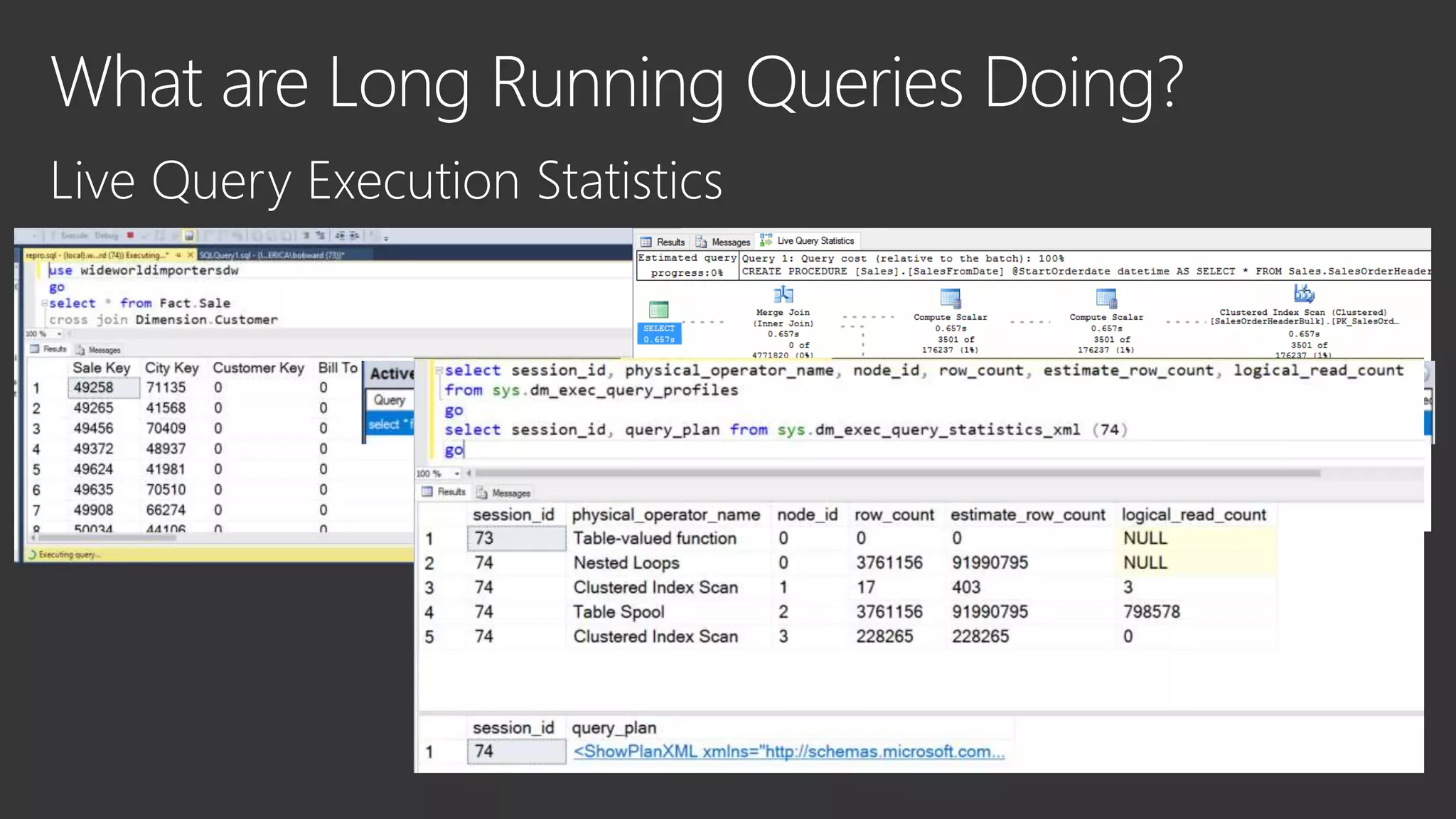The image size is (1456, 819).
Task: Open the left editor zoom 100% dropdown
Action: click(60, 333)
